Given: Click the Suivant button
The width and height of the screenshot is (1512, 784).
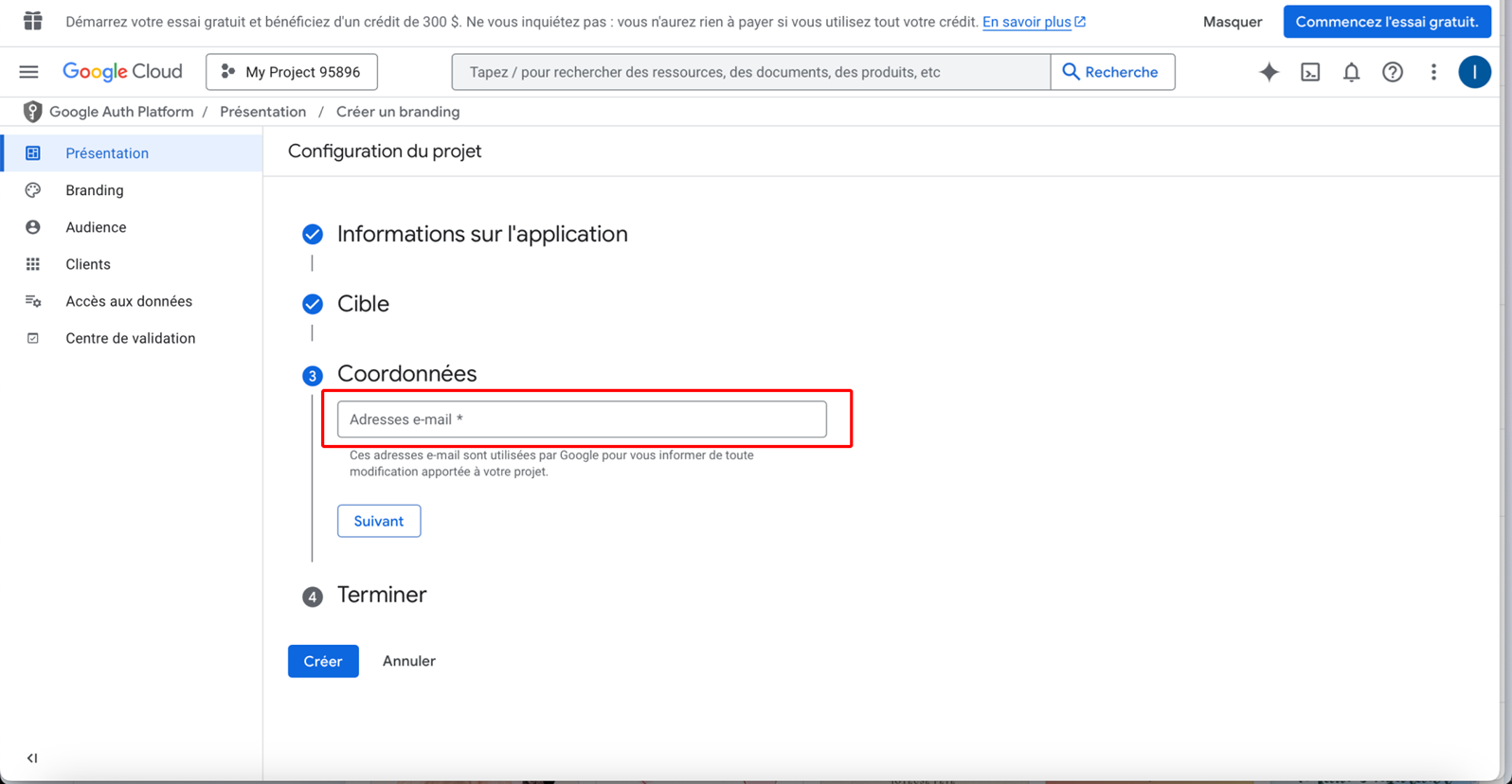Looking at the screenshot, I should point(379,521).
